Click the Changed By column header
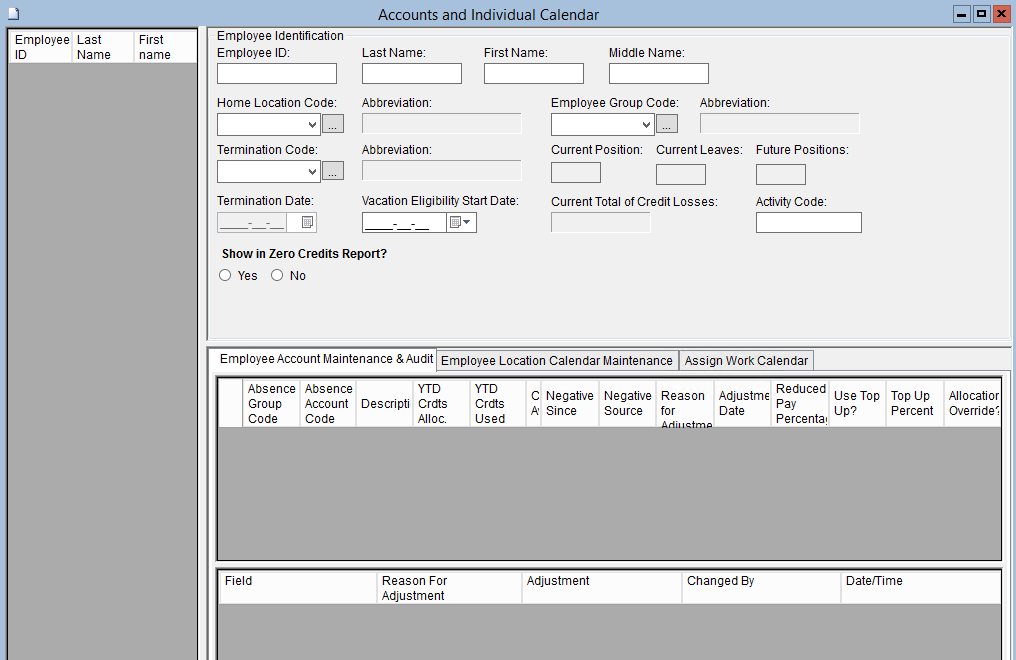The width and height of the screenshot is (1016, 660). 761,588
